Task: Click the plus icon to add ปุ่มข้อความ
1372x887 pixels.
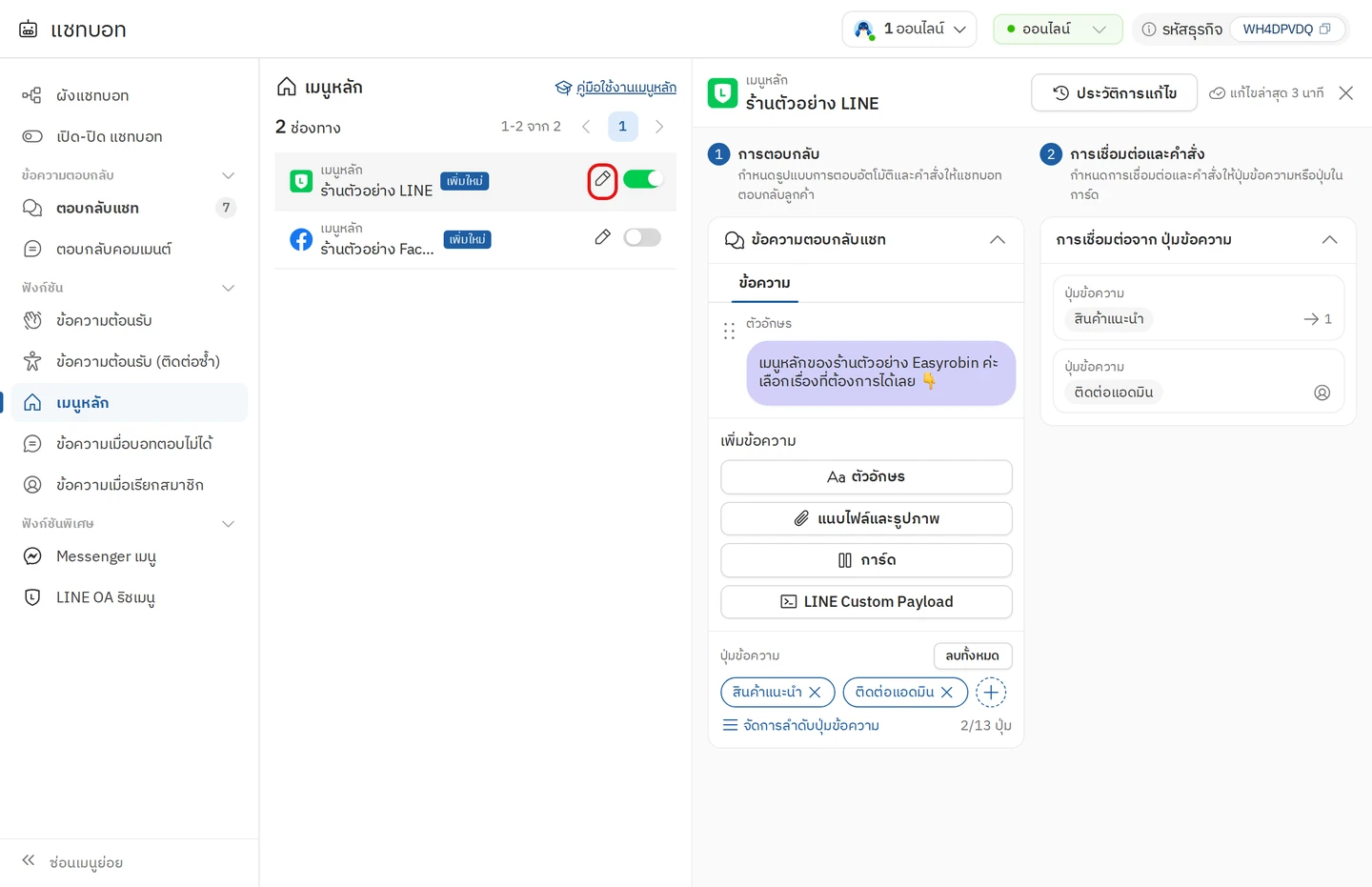Action: click(991, 693)
